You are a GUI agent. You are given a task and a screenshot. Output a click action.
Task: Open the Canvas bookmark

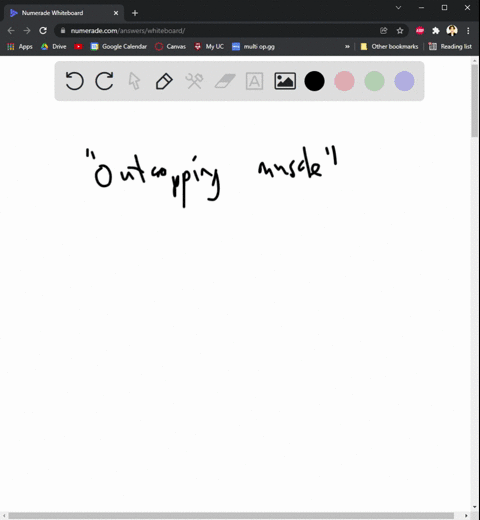(x=170, y=47)
